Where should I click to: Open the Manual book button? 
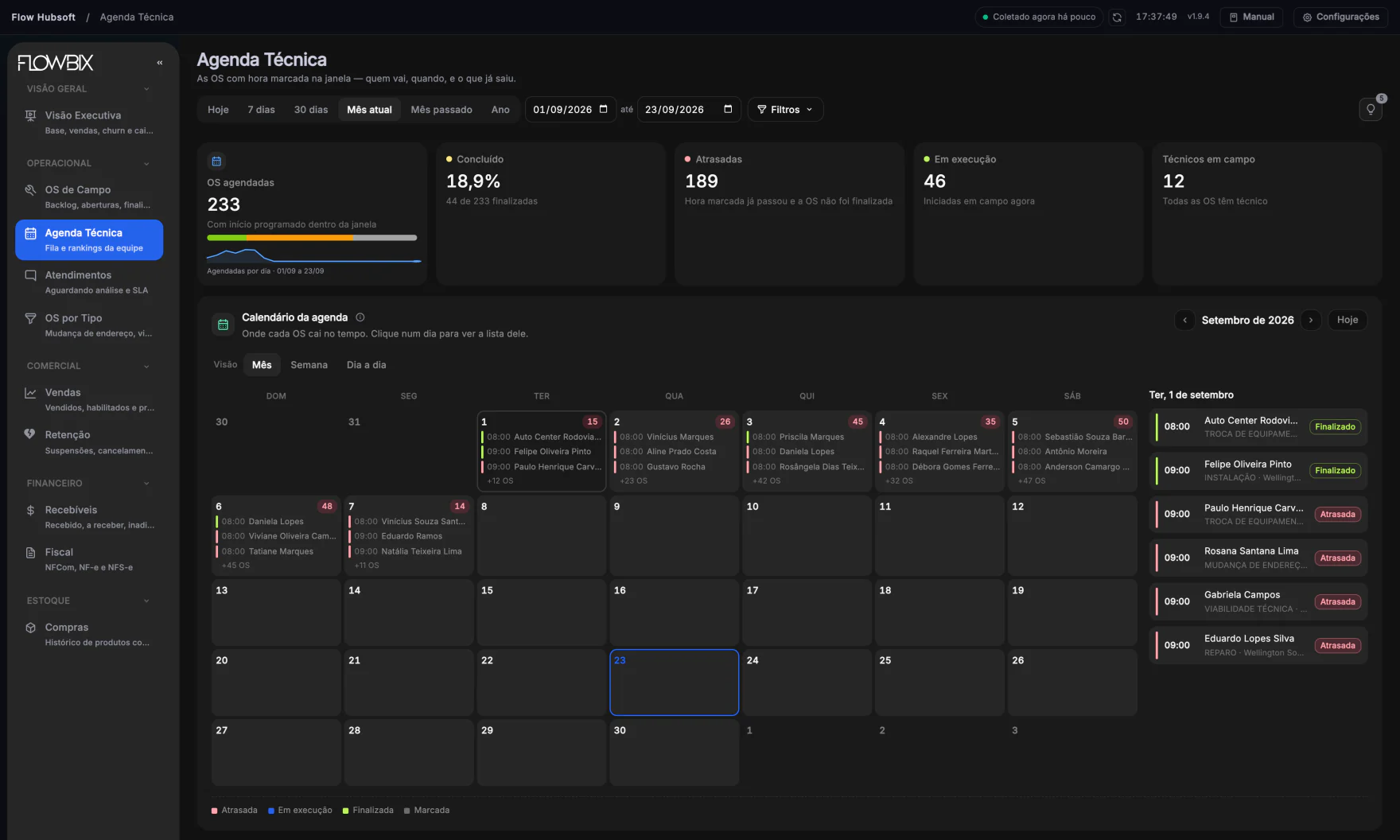1251,17
